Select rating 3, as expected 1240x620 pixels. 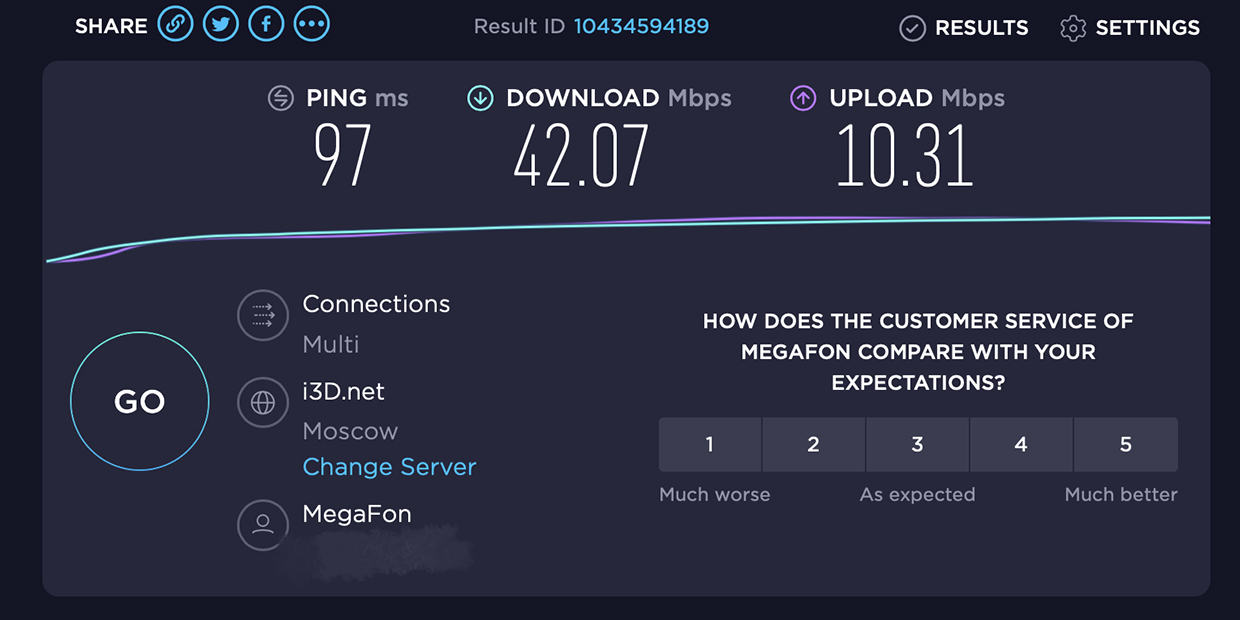coord(917,444)
